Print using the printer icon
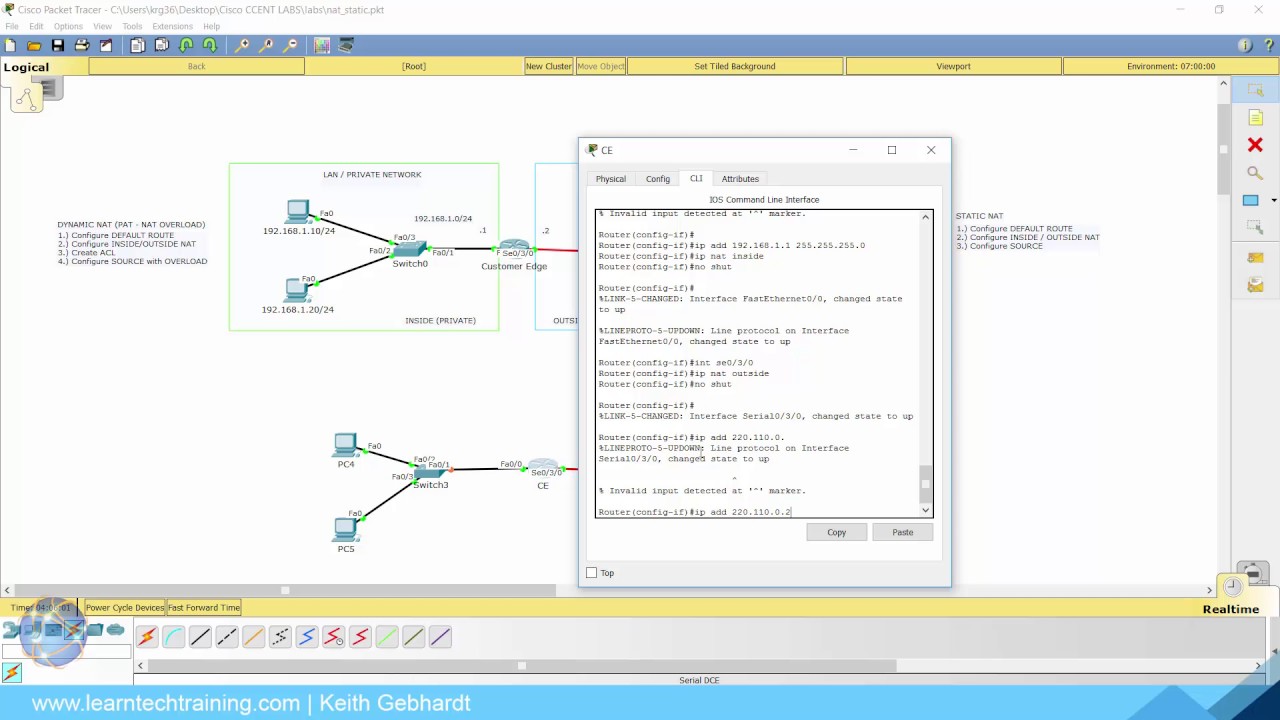The height and width of the screenshot is (720, 1280). [82, 45]
